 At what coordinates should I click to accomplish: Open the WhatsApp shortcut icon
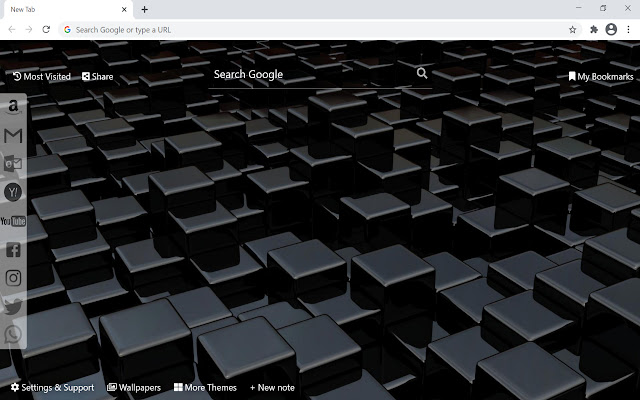pos(13,335)
